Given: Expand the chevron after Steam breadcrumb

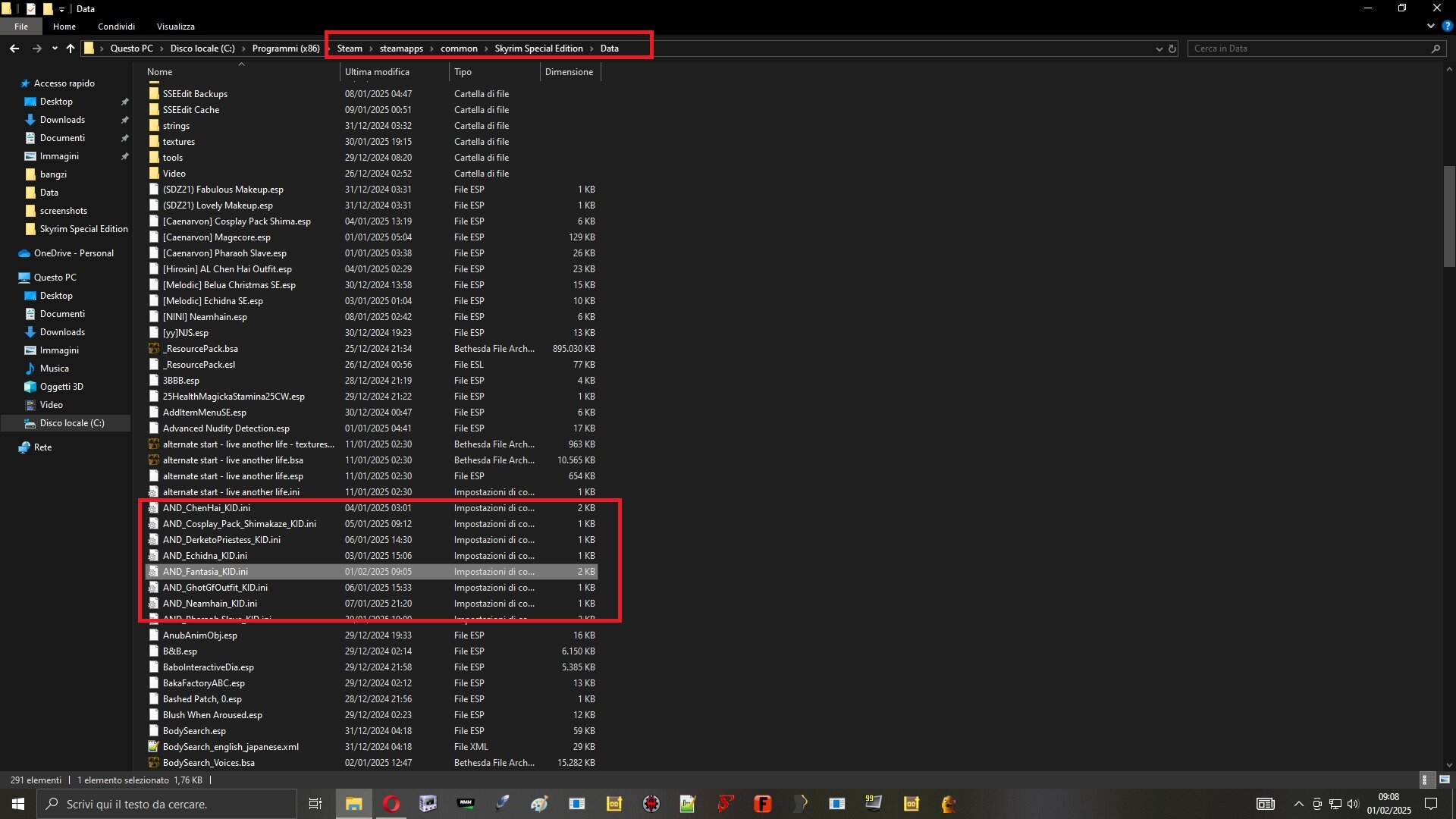Looking at the screenshot, I should 371,49.
